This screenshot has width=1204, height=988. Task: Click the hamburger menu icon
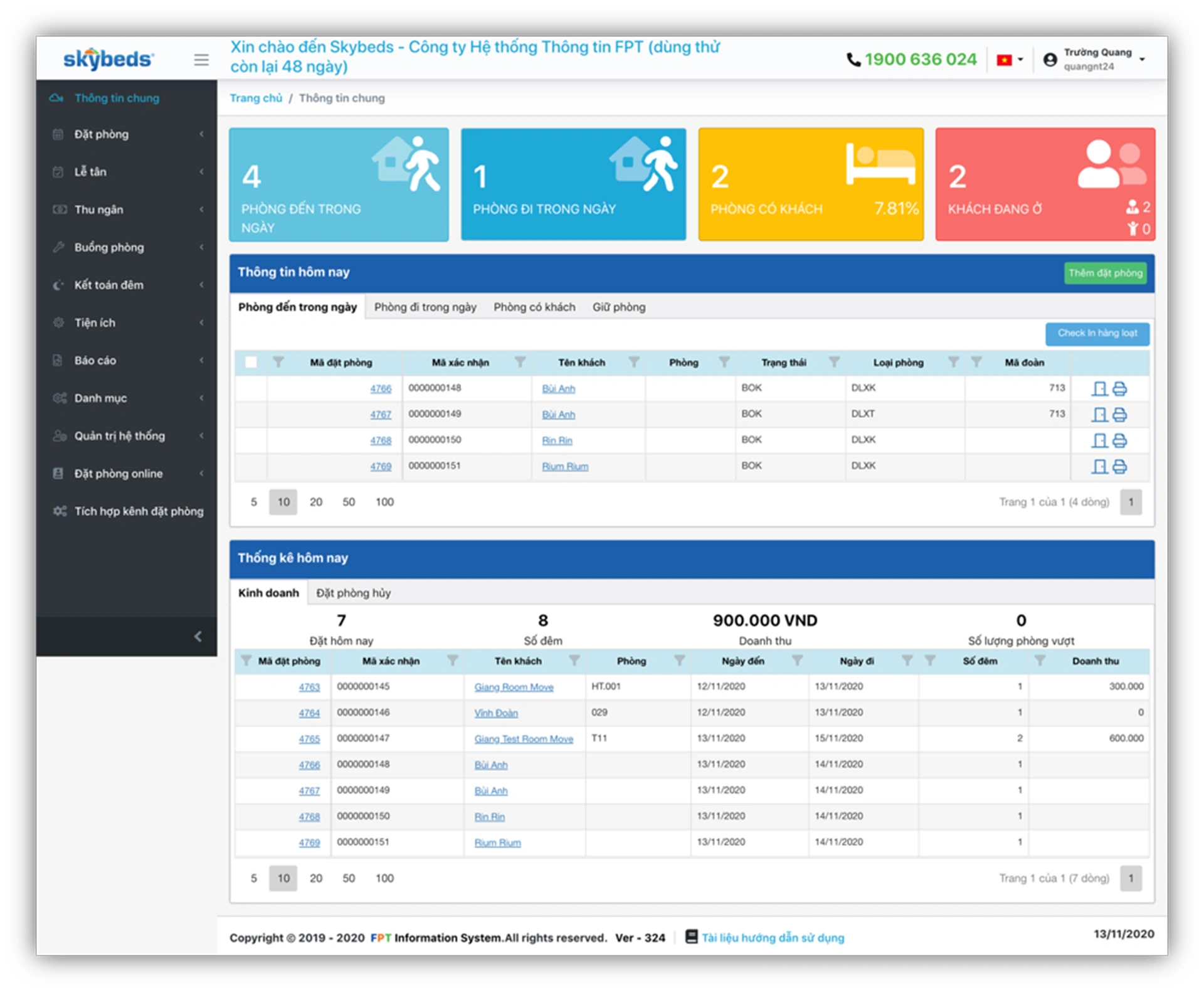click(x=201, y=60)
